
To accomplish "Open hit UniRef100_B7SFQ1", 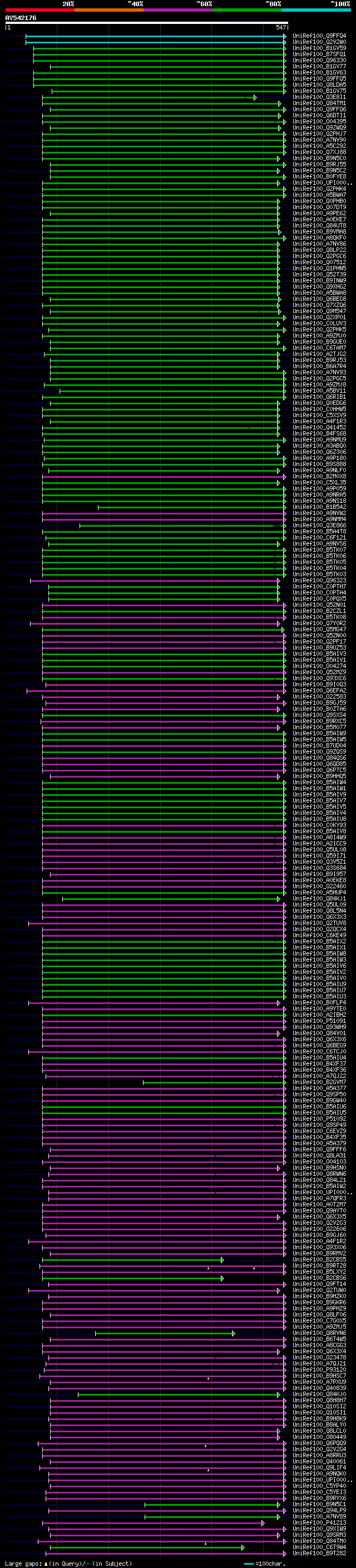I will click(319, 54).
